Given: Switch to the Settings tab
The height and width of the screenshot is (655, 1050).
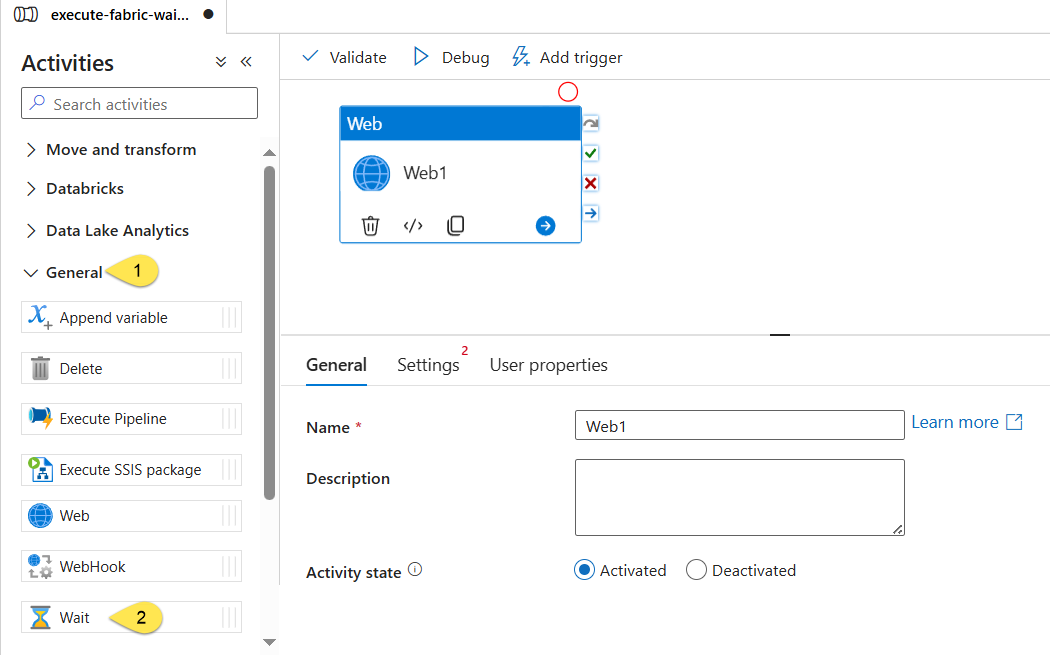Looking at the screenshot, I should click(x=429, y=365).
